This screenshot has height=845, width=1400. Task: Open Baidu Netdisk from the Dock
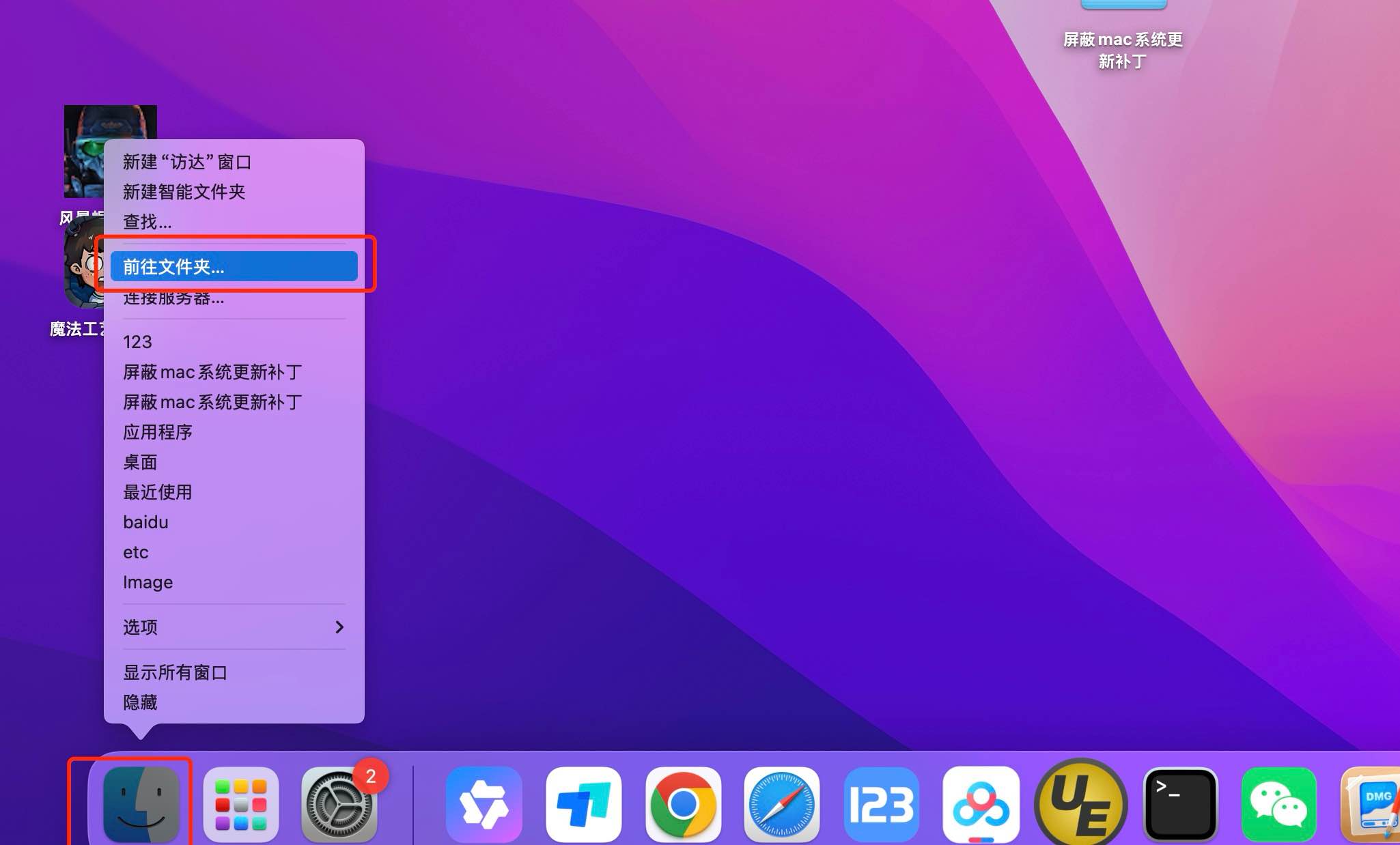pos(981,804)
